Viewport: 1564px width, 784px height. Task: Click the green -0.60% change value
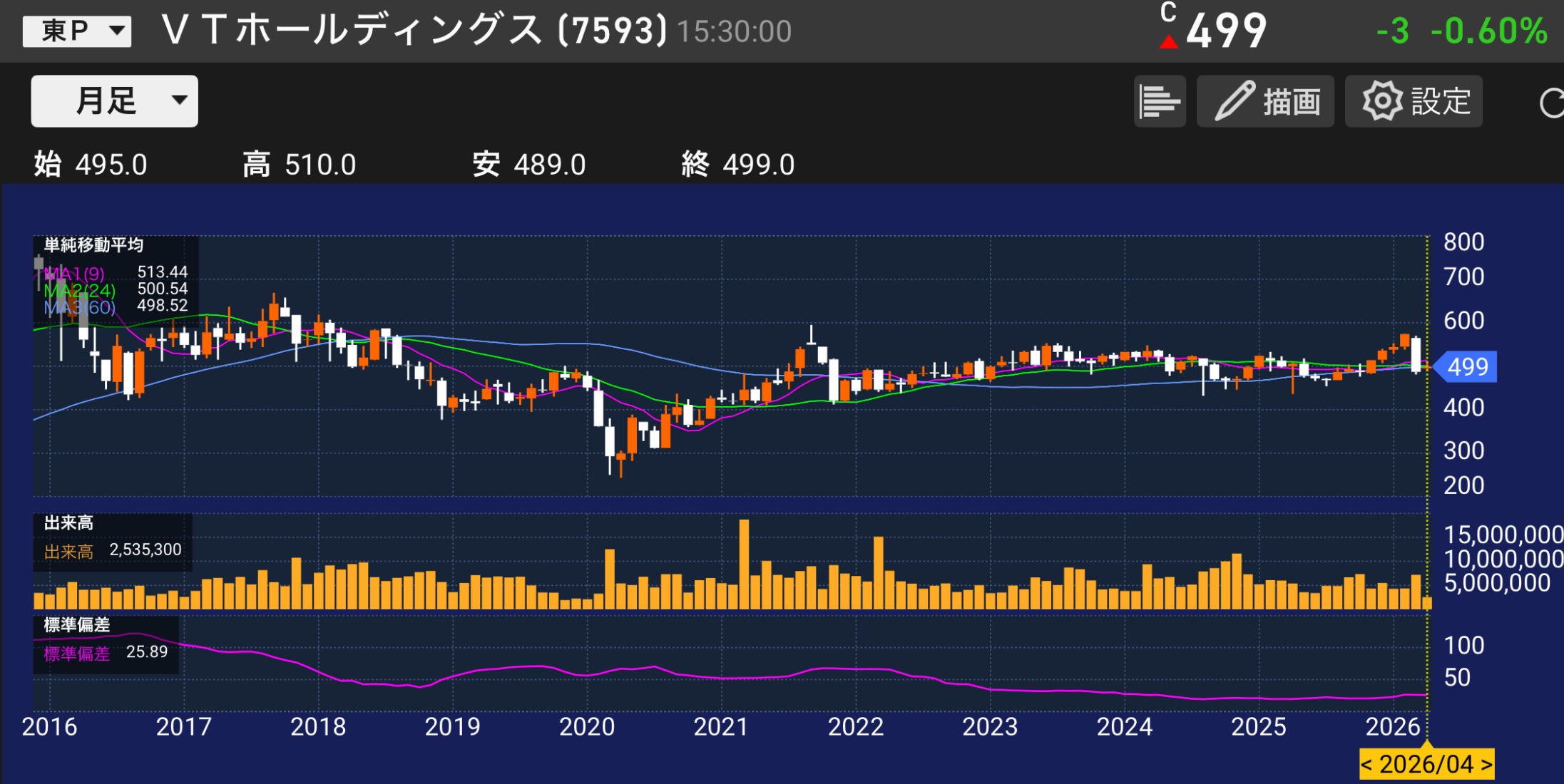point(1488,30)
